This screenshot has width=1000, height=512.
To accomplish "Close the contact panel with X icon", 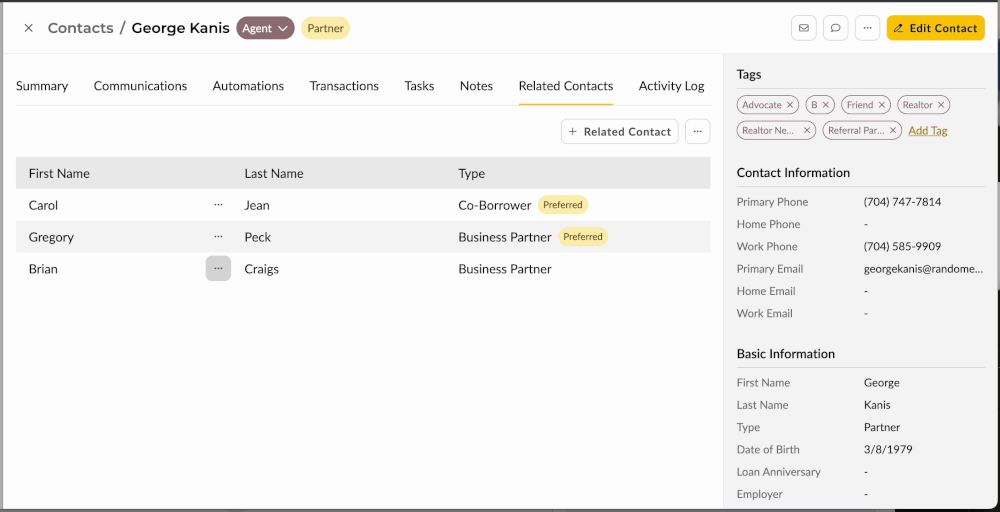I will tap(28, 28).
